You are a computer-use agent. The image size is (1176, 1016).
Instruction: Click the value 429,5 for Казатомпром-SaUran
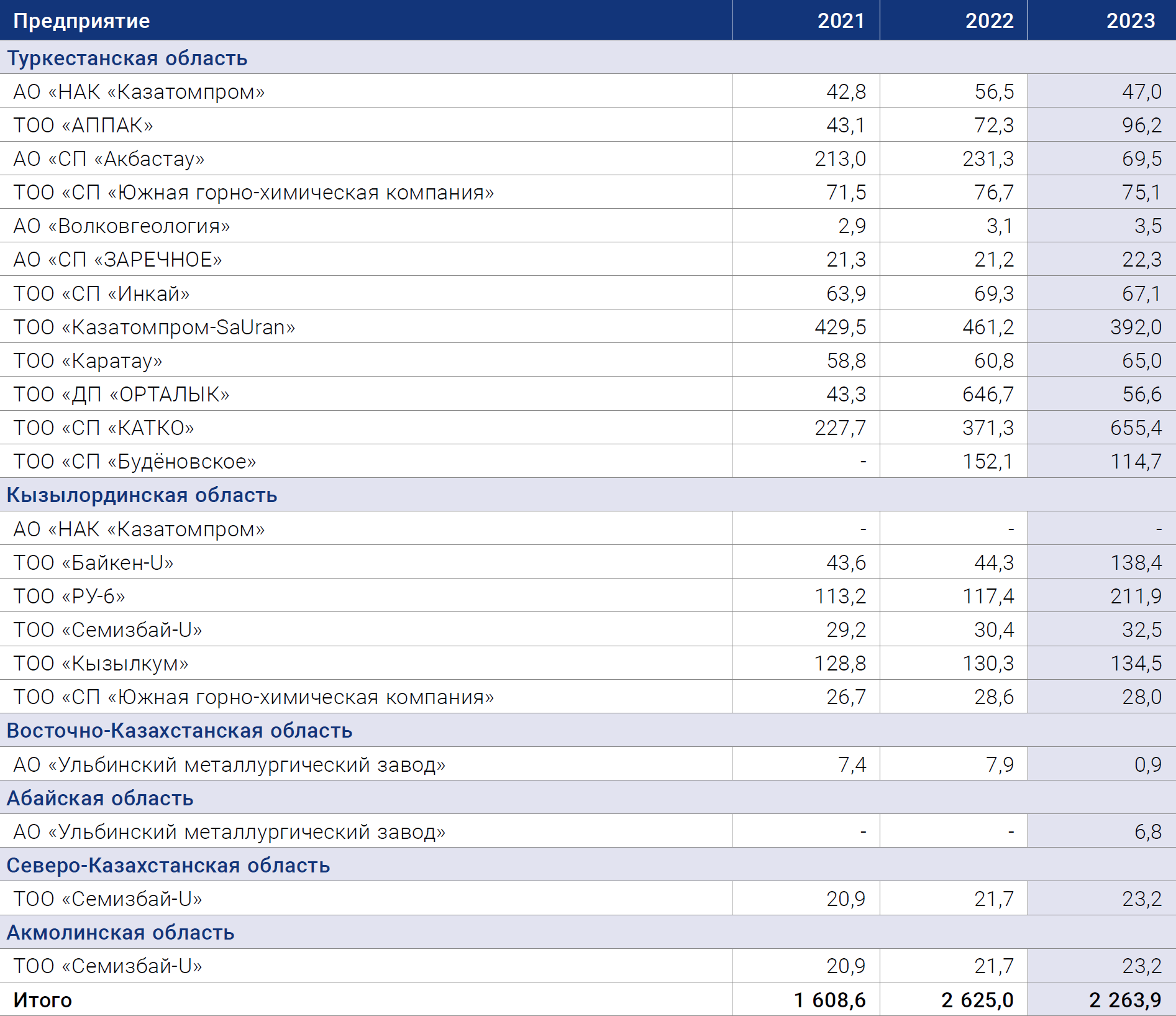tap(841, 327)
